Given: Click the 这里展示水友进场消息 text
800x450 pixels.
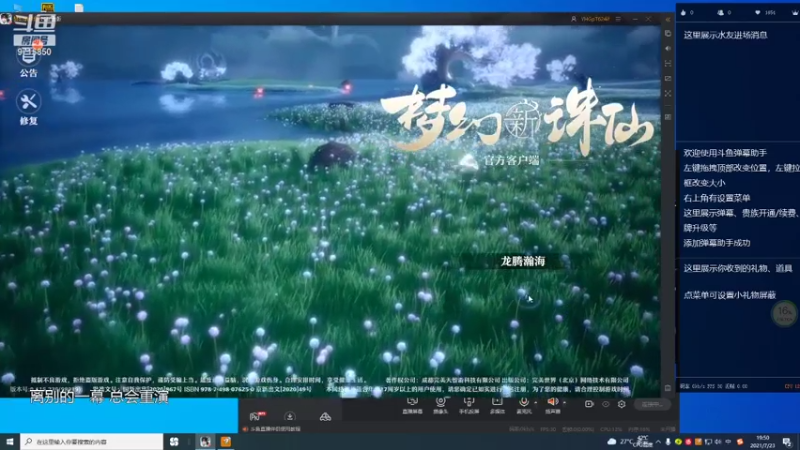Looking at the screenshot, I should tap(725, 35).
